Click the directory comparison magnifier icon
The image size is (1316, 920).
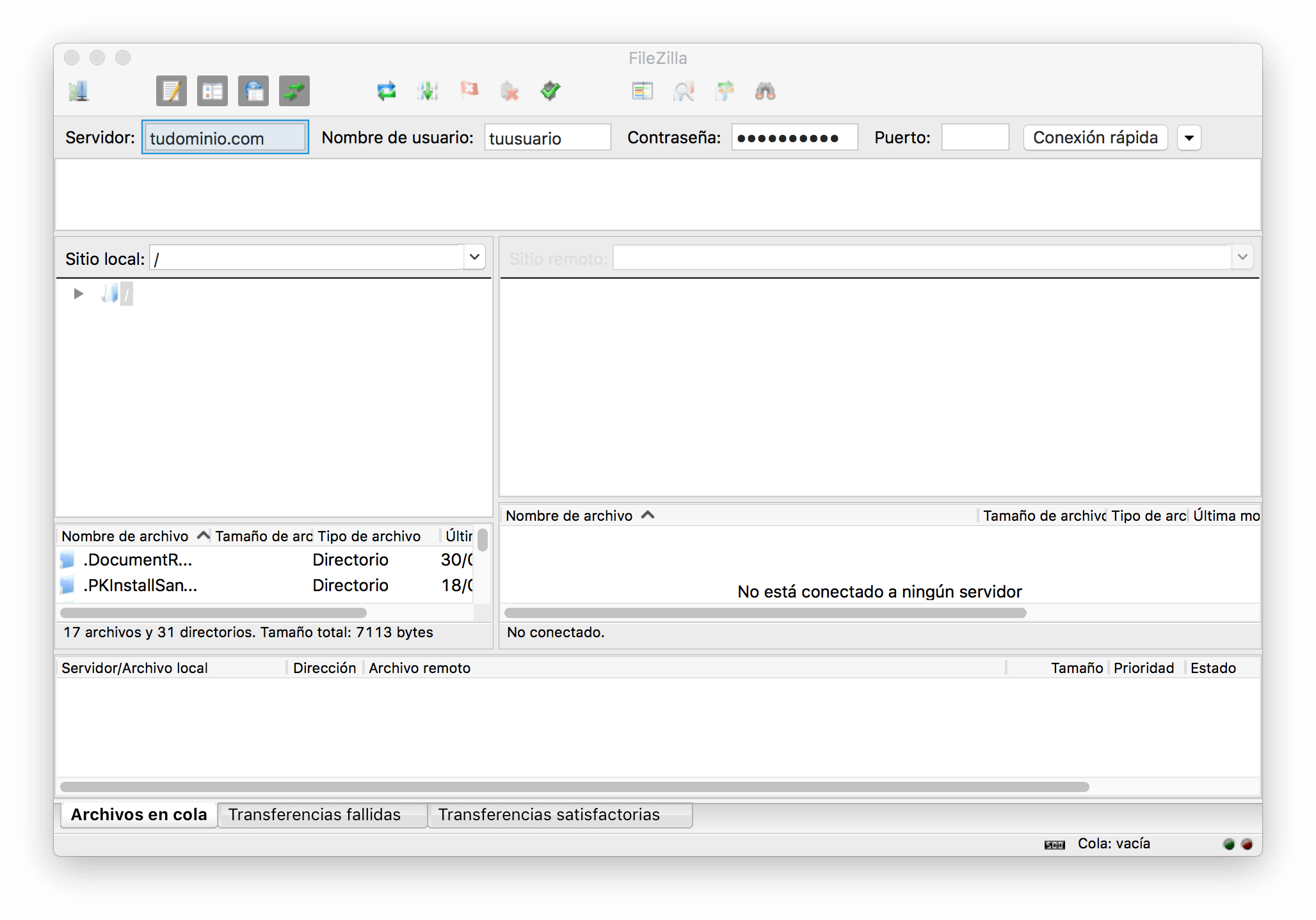684,91
